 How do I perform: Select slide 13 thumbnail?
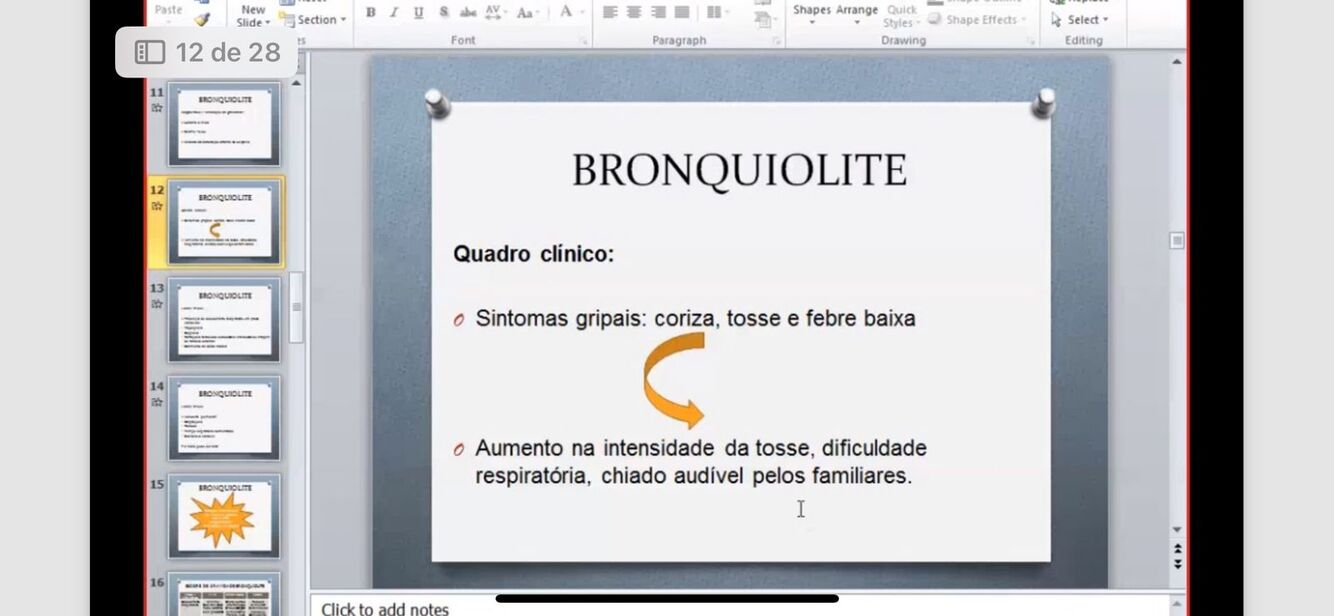[x=224, y=320]
